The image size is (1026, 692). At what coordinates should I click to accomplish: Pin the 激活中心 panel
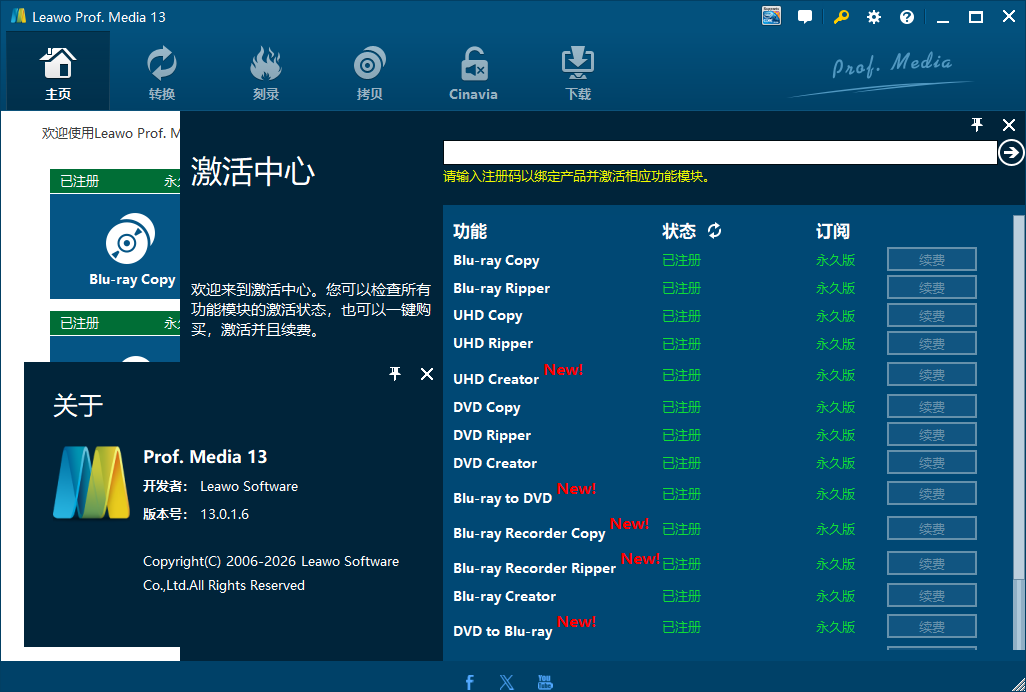[x=977, y=124]
